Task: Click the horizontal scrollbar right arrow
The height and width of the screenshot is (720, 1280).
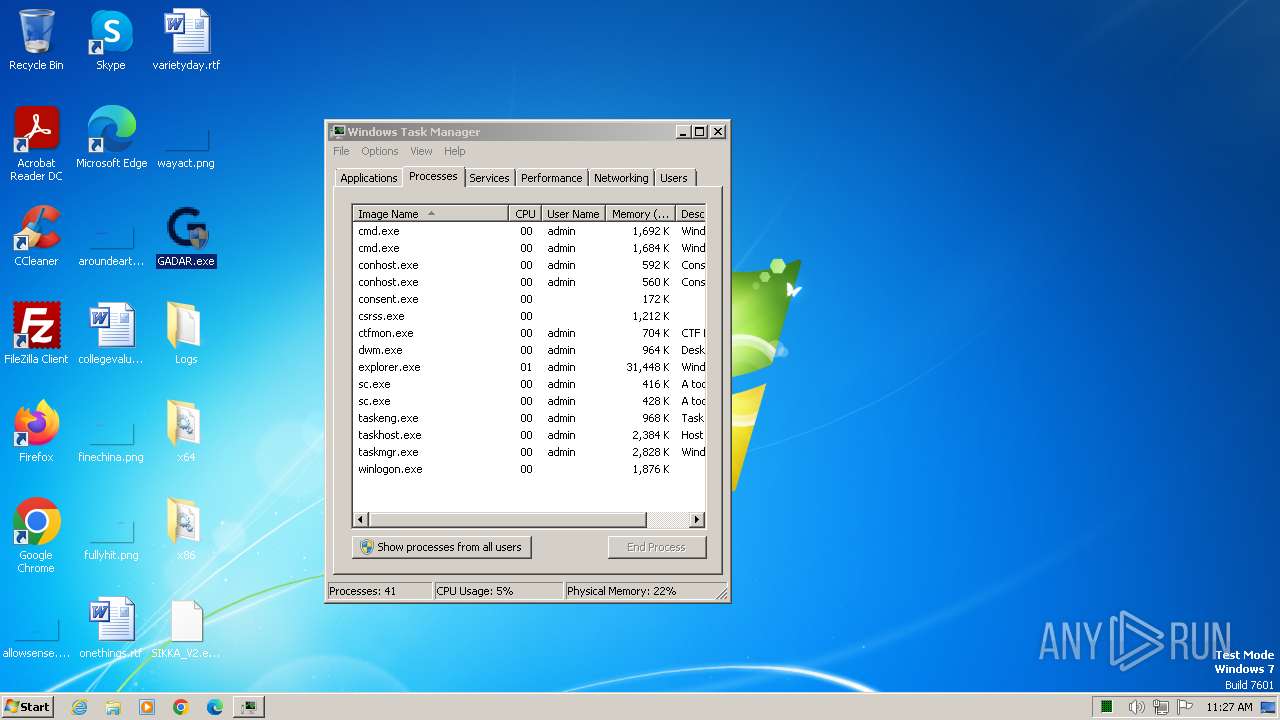Action: pos(697,520)
